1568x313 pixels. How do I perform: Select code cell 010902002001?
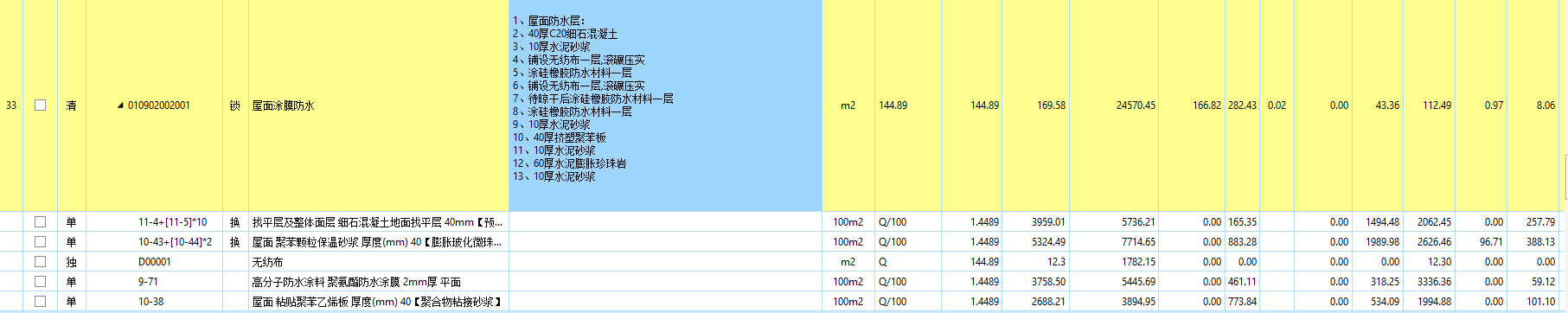tap(158, 105)
